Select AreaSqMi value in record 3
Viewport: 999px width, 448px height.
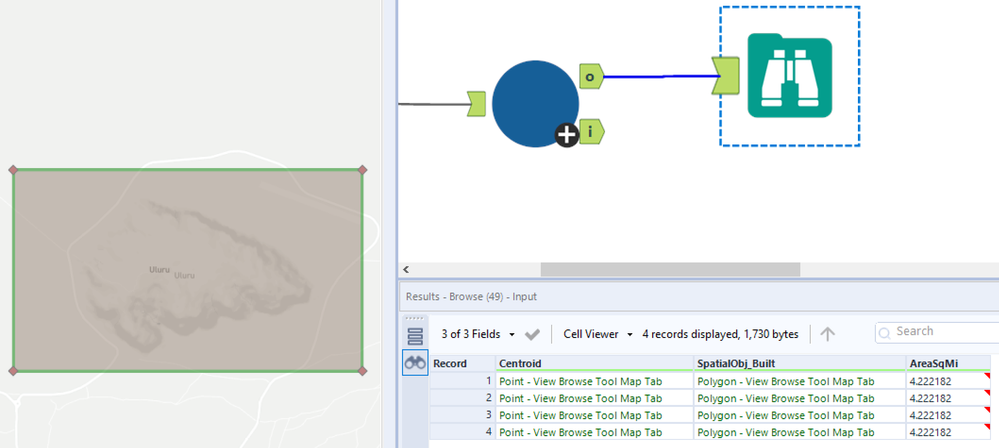[948, 415]
